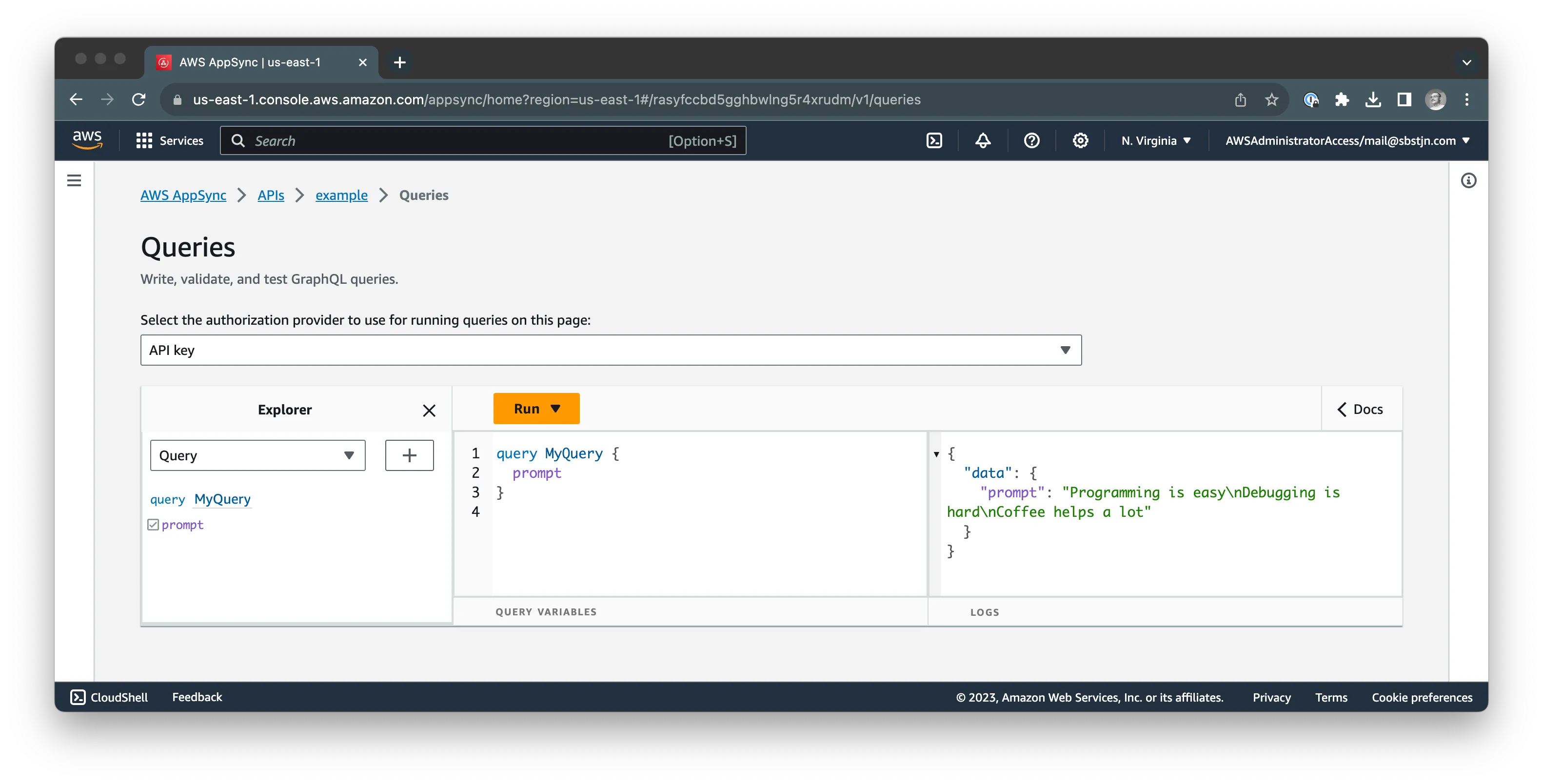Open the help question mark icon
The image size is (1543, 784).
pyautogui.click(x=1031, y=140)
